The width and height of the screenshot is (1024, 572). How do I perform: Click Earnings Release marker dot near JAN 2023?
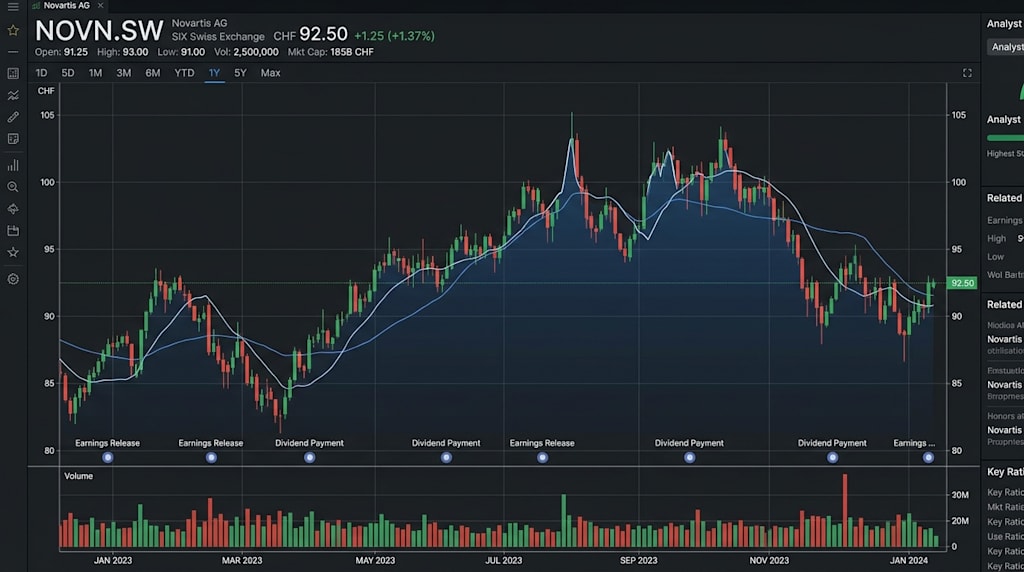click(x=108, y=458)
